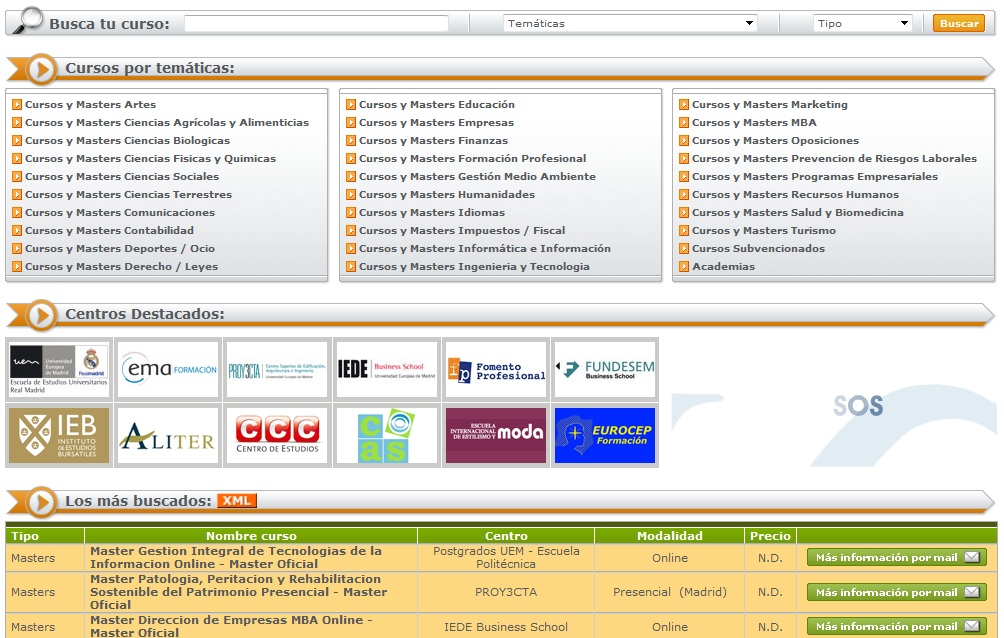Click the Eurocep Formación logo
Image resolution: width=1004 pixels, height=638 pixels.
(x=604, y=435)
